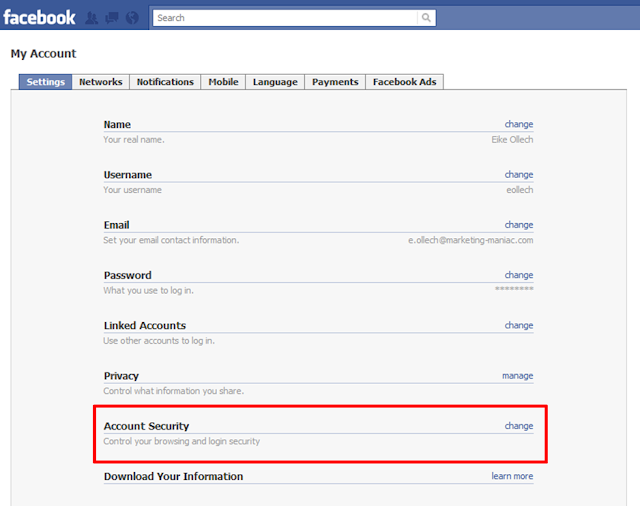The width and height of the screenshot is (640, 506).
Task: Click the Name section heading
Action: click(117, 124)
